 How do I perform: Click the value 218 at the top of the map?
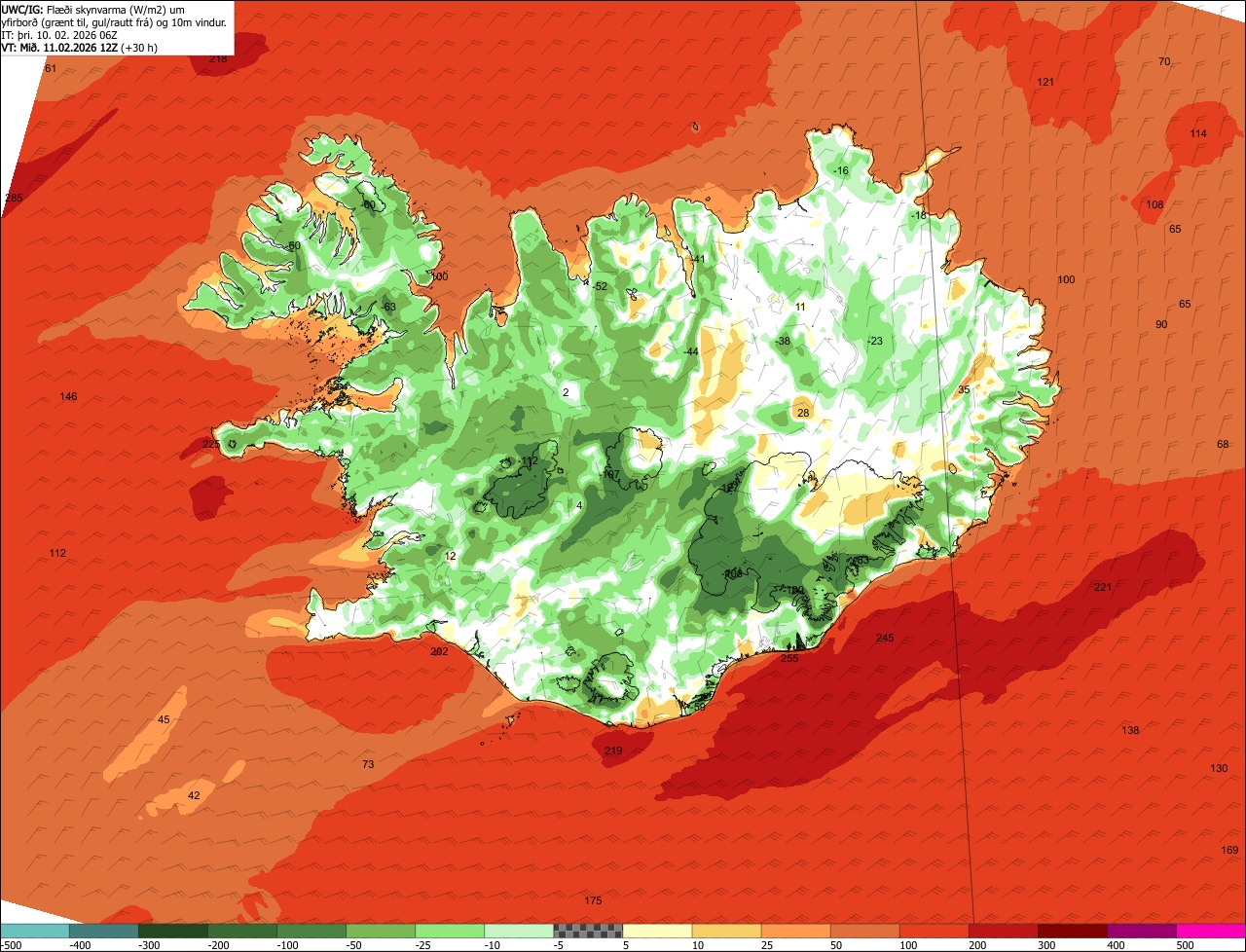[x=218, y=58]
